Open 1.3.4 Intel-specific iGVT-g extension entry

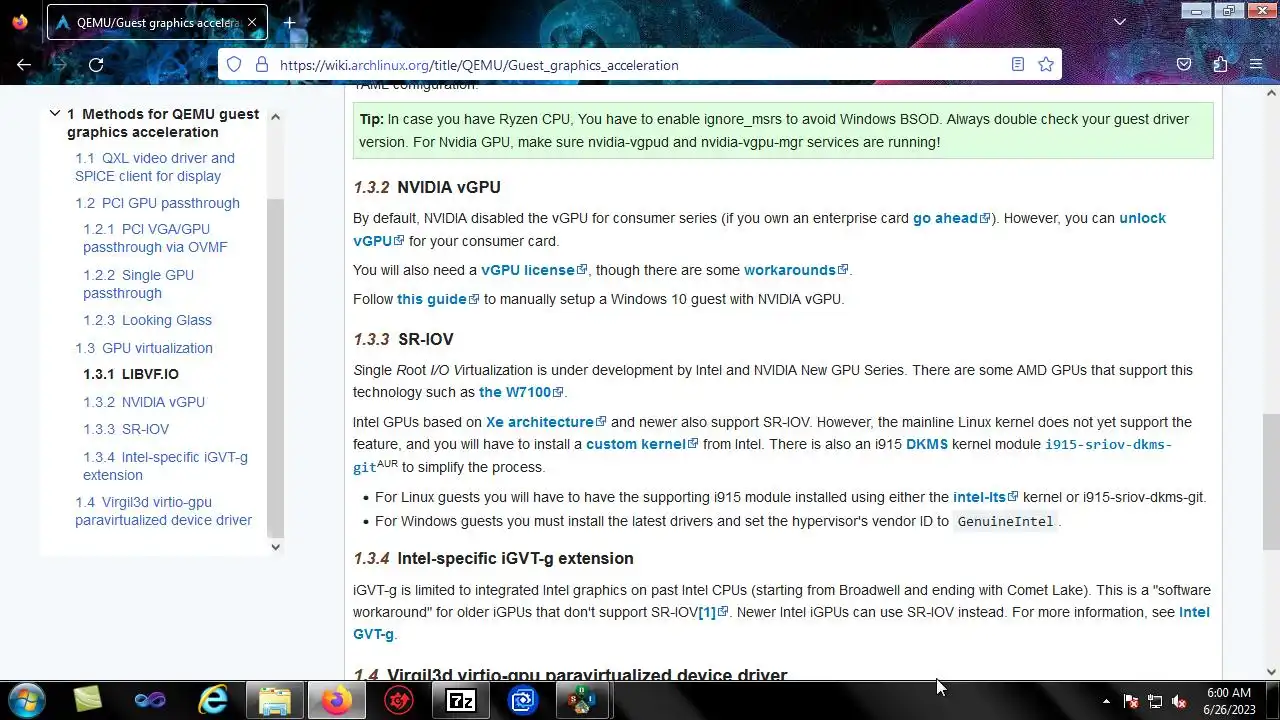point(165,466)
